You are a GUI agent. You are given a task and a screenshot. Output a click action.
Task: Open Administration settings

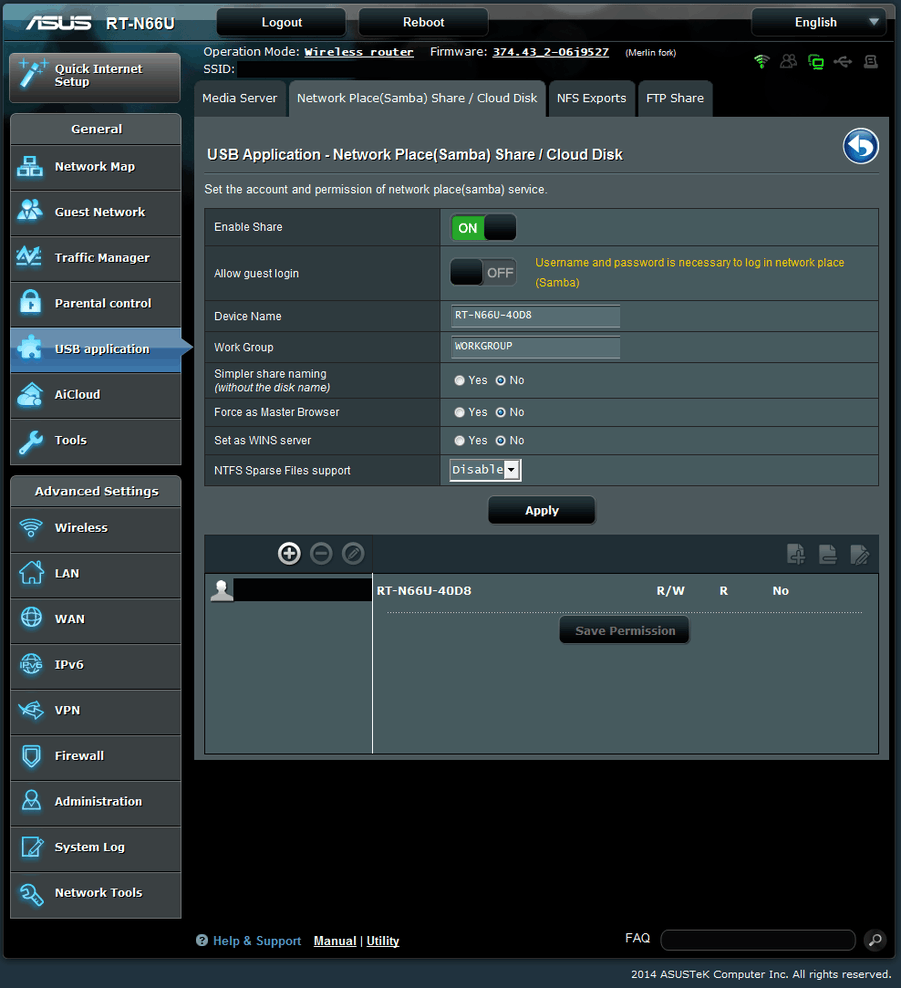coord(96,802)
